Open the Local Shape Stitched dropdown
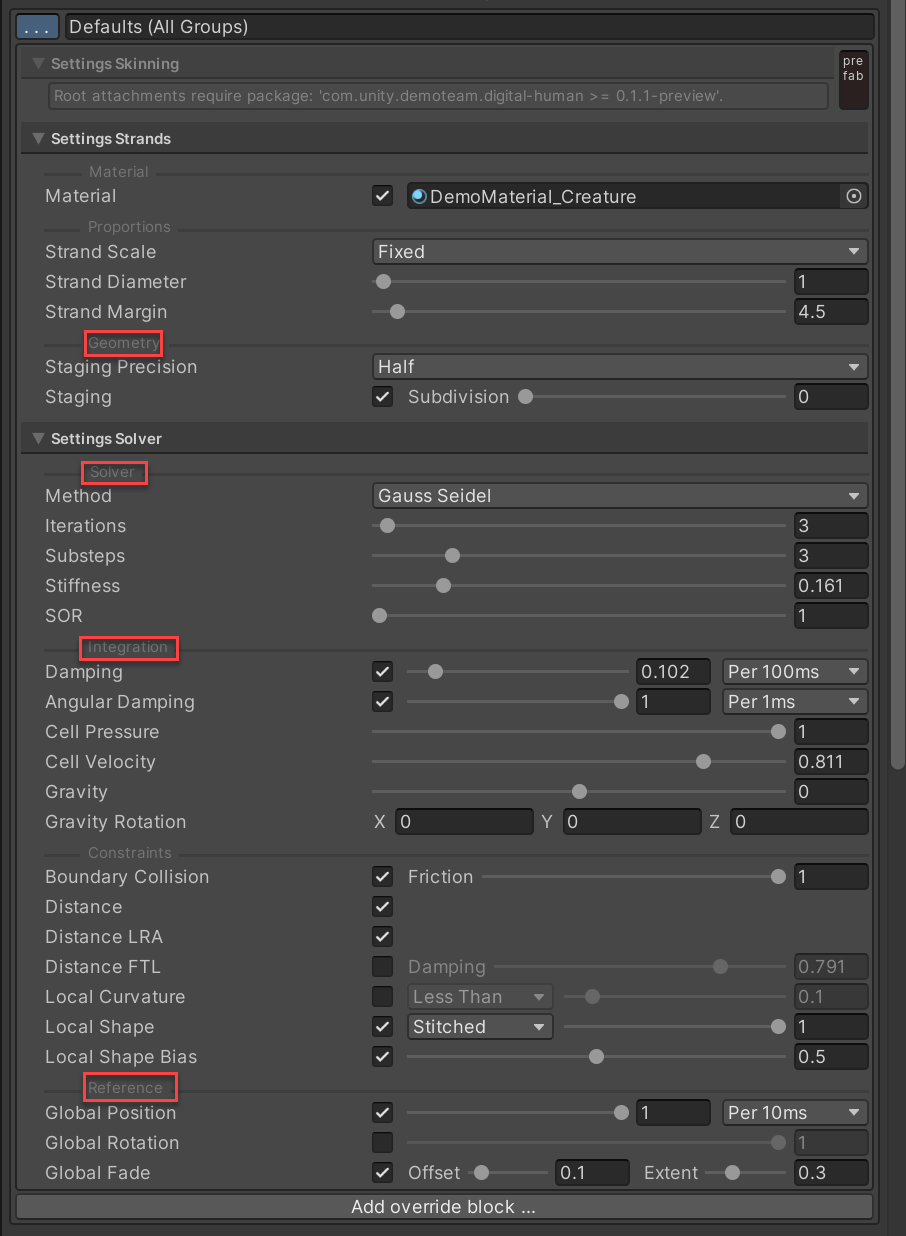The image size is (906, 1236). pyautogui.click(x=480, y=1027)
